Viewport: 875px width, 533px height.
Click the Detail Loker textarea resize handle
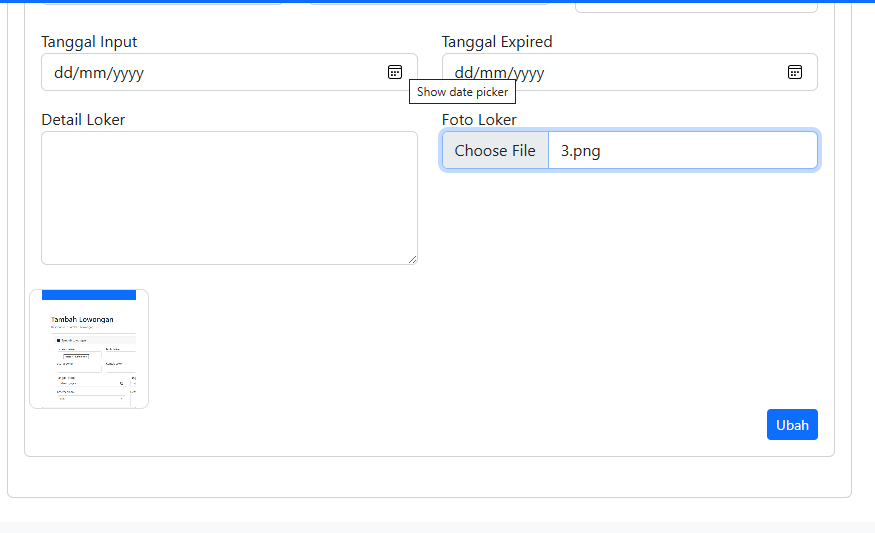(x=412, y=259)
